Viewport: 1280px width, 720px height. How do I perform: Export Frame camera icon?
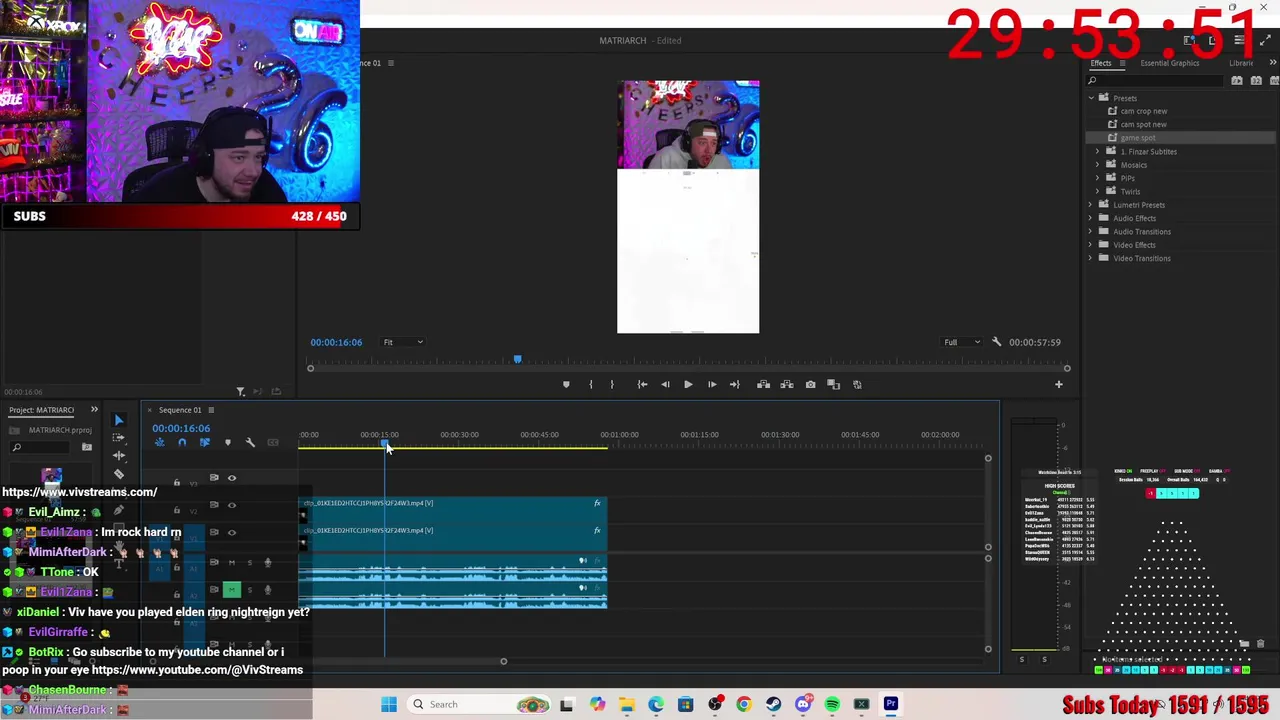point(810,384)
